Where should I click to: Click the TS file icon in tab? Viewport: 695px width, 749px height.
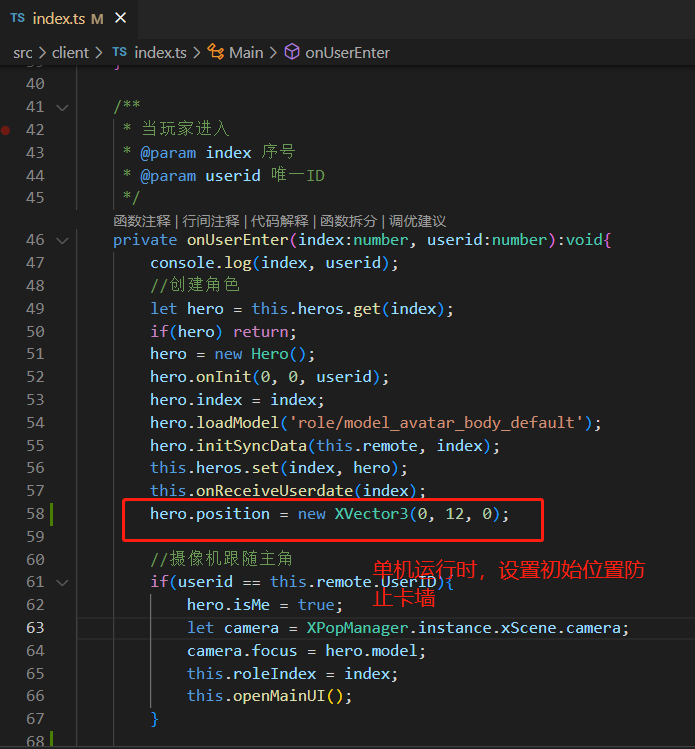(x=18, y=18)
